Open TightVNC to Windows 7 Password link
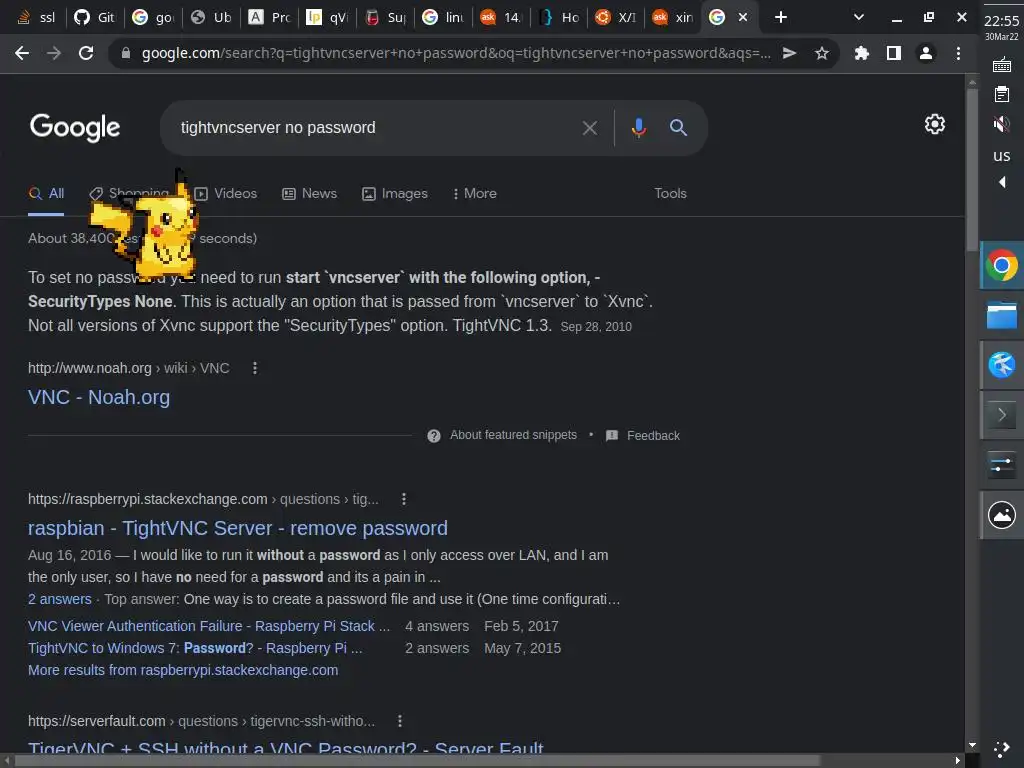Viewport: 1024px width, 768px height. pos(195,648)
